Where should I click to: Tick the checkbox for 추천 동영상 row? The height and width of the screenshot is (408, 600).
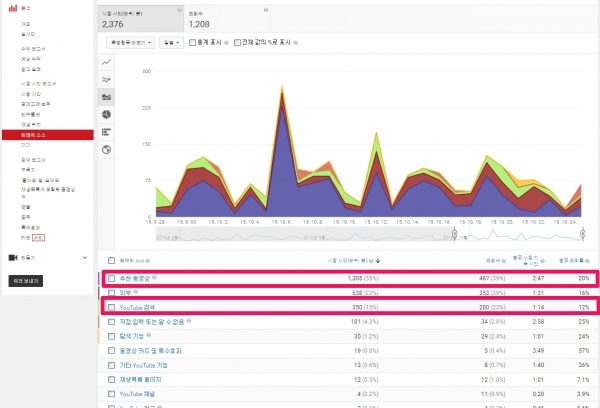pos(112,278)
